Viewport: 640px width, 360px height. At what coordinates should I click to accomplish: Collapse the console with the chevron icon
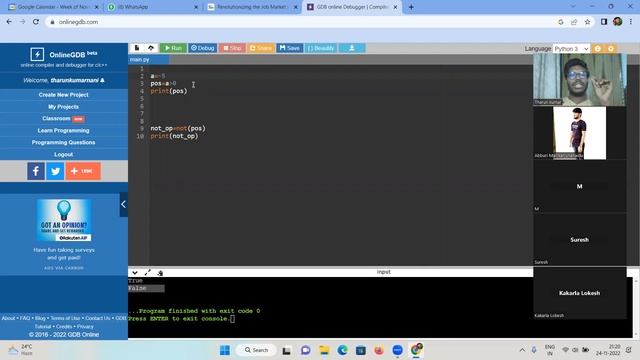point(135,273)
